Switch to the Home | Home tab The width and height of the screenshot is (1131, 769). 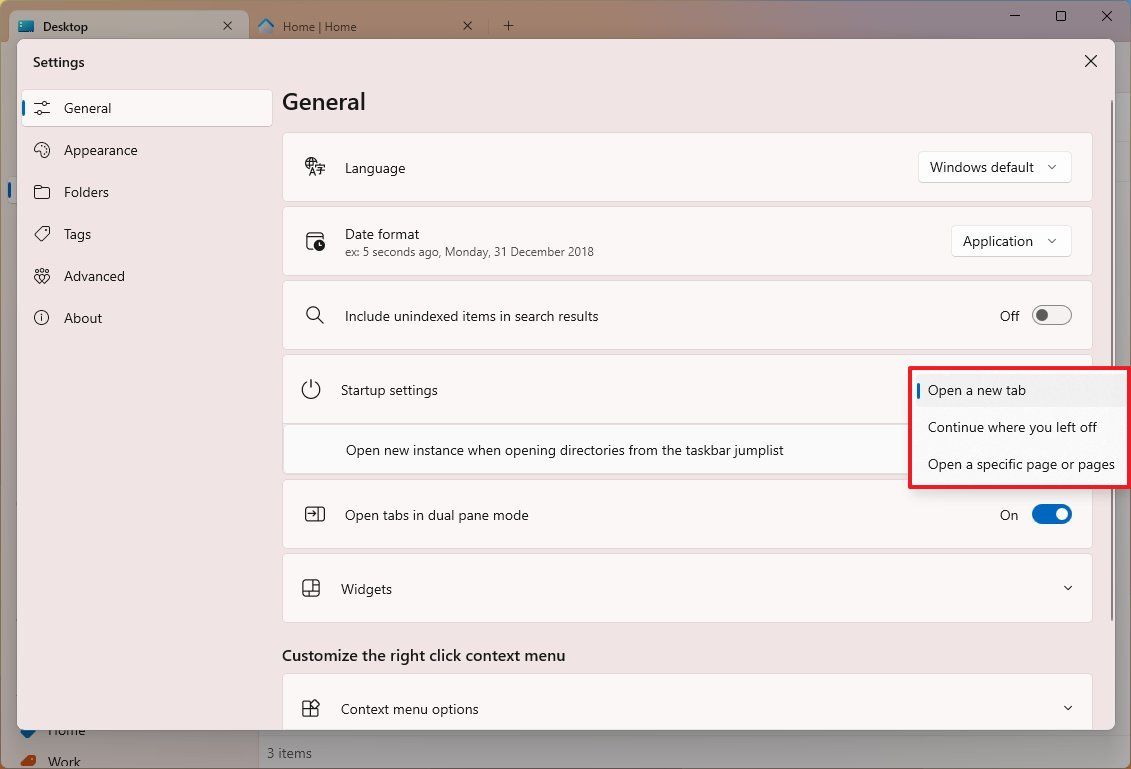tap(360, 26)
